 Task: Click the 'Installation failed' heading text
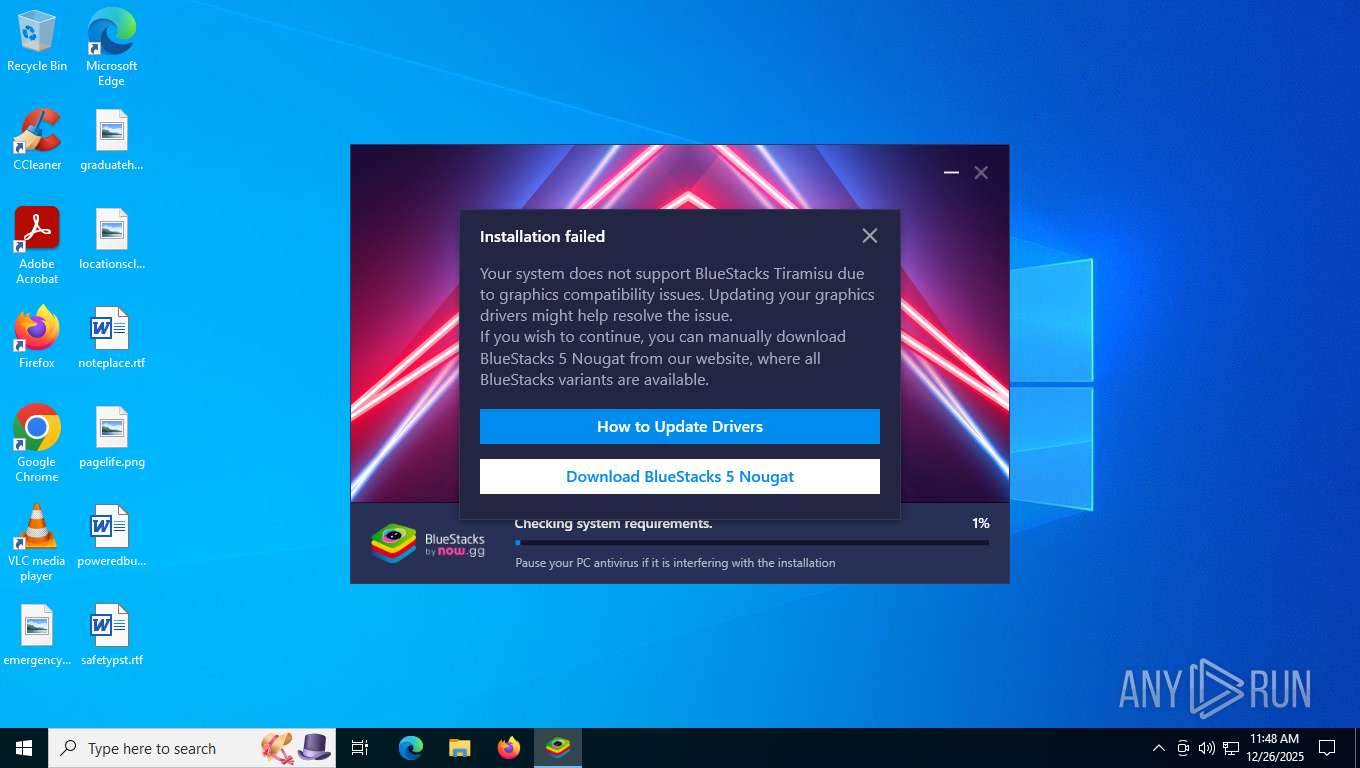tap(542, 237)
